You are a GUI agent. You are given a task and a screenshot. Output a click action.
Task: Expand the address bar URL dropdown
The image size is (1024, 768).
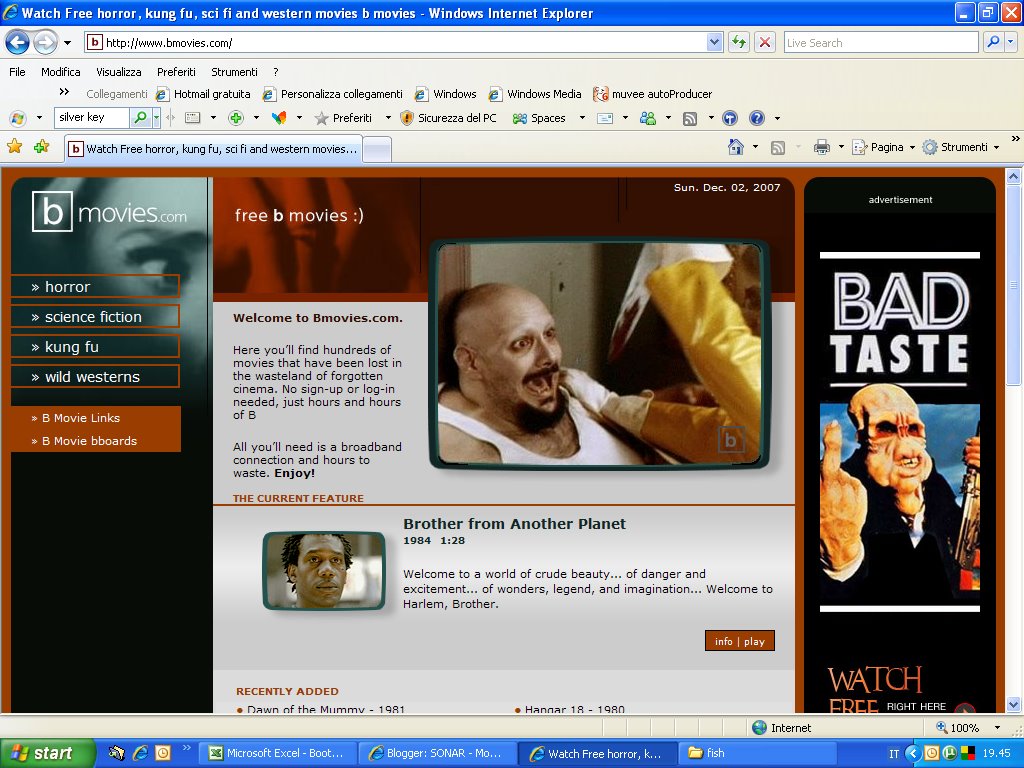[714, 42]
